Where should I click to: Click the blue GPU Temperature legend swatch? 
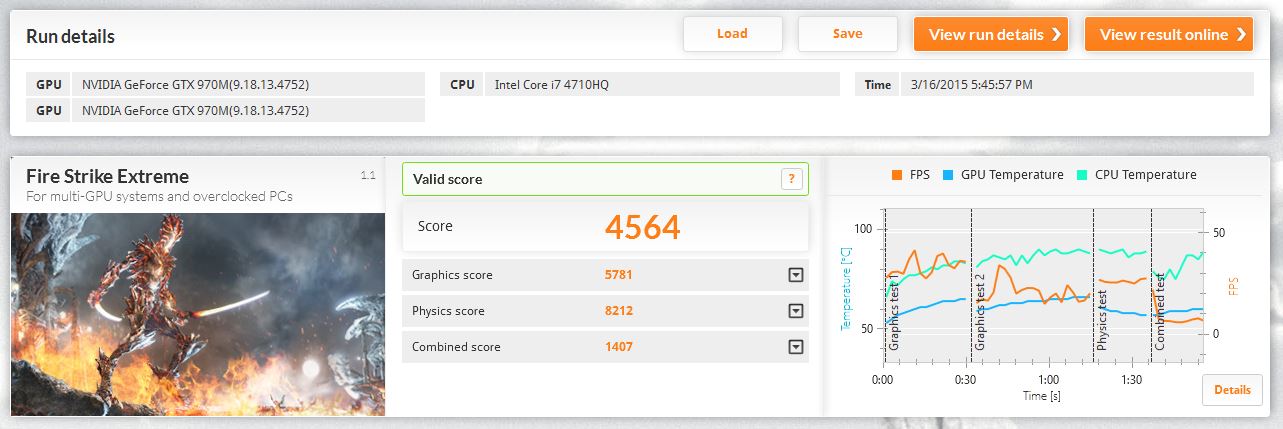pos(946,175)
